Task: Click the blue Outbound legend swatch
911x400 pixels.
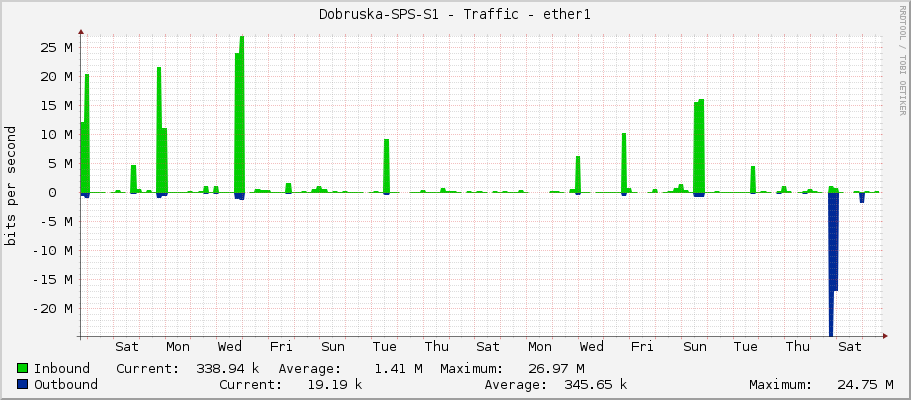Action: pos(23,384)
